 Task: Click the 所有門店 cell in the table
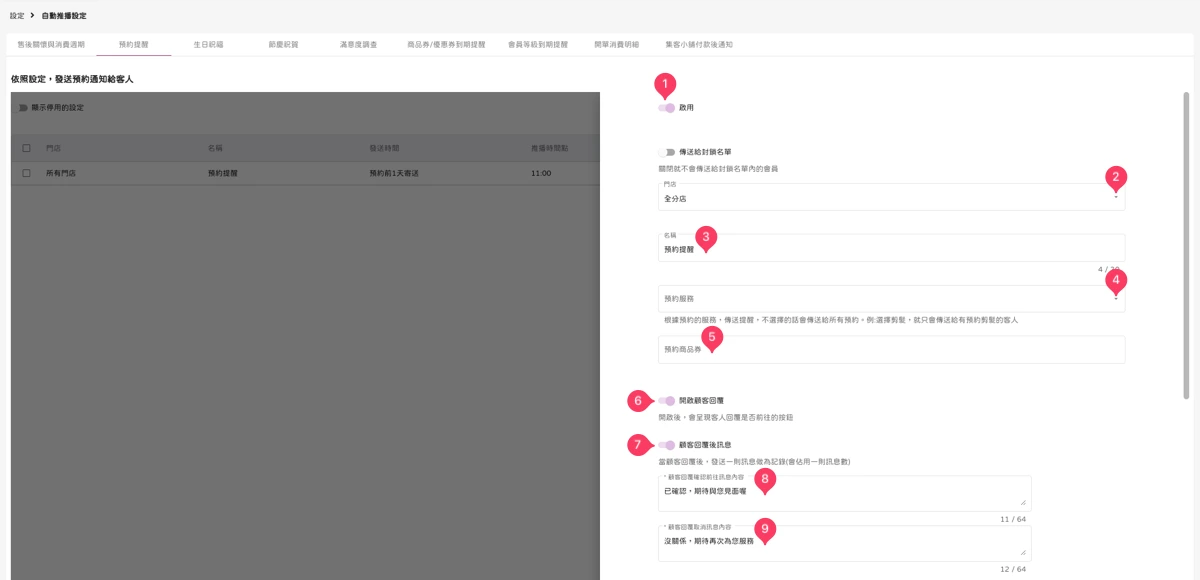61,174
